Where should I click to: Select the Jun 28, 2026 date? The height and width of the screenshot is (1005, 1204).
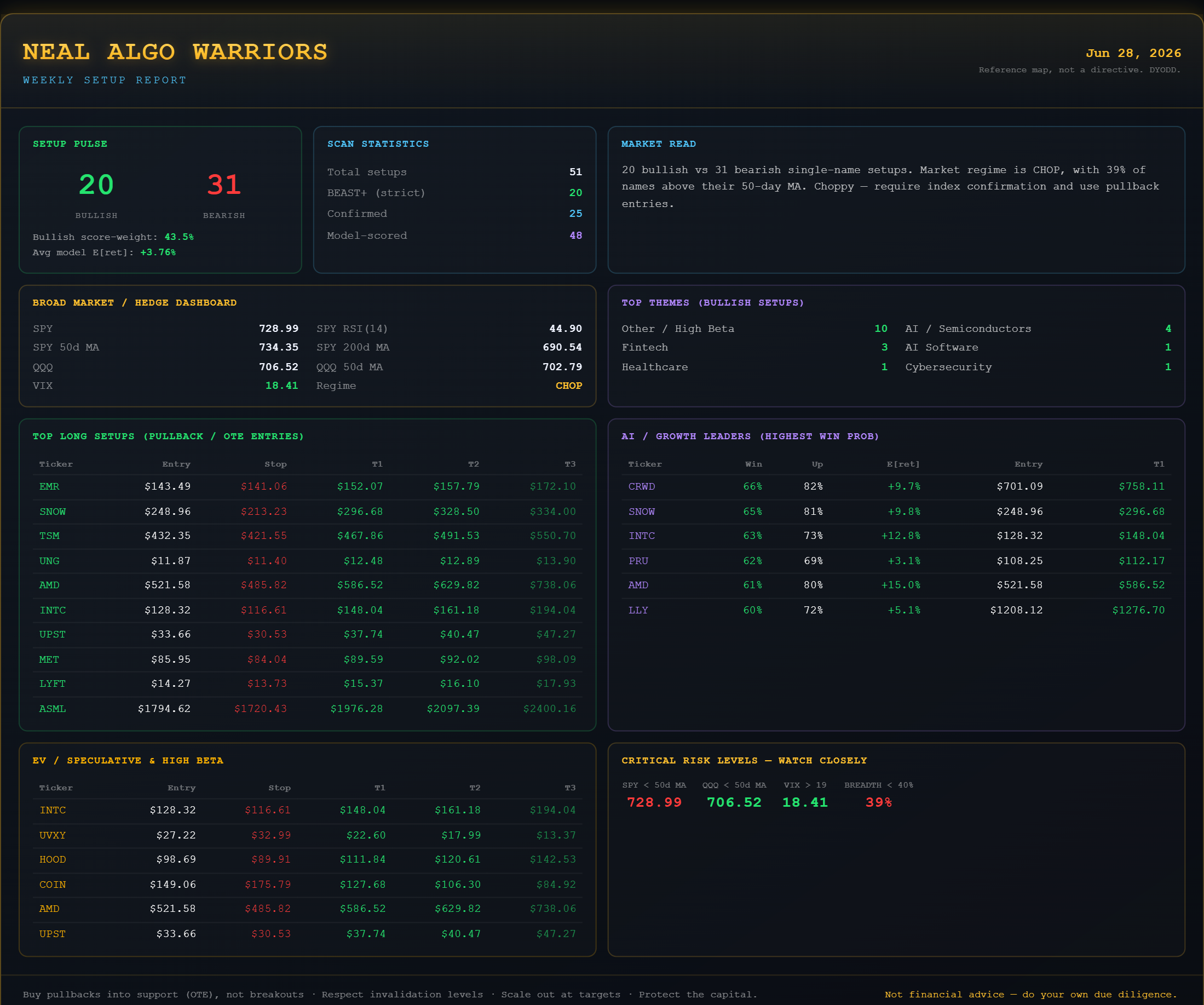1133,53
